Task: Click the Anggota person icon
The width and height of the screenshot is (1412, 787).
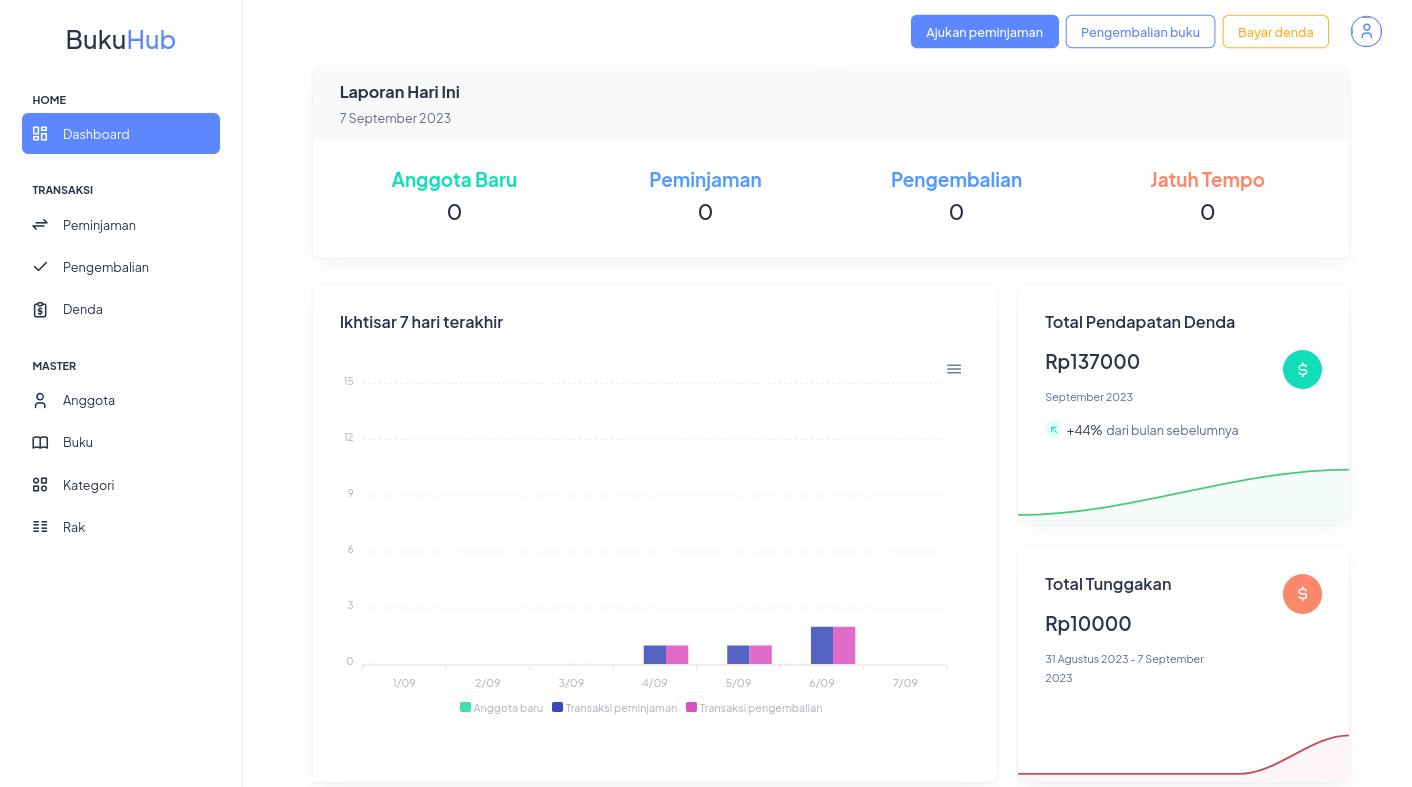Action: pos(40,401)
